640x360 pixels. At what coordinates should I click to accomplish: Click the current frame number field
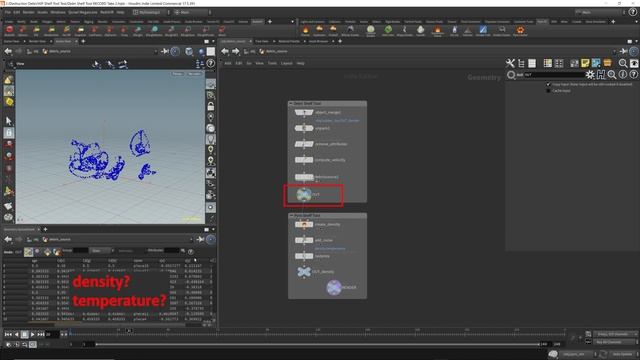[x=52, y=334]
